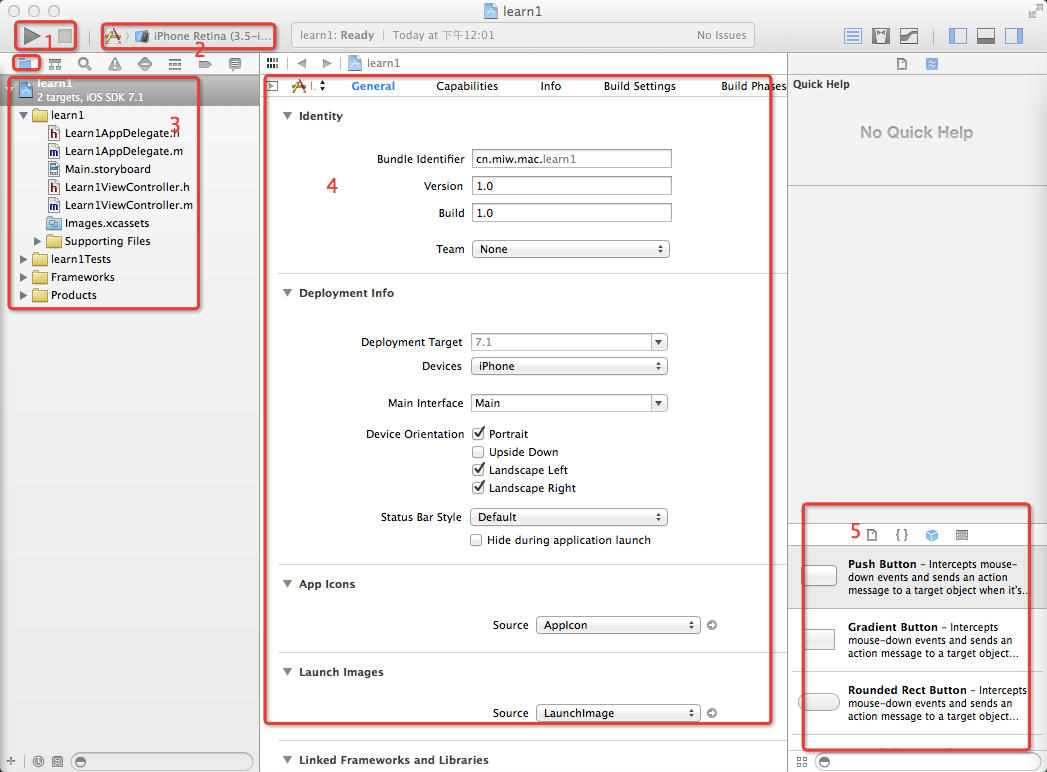Open the Code Snippet library
Viewport: 1047px width, 772px height.
pos(901,535)
